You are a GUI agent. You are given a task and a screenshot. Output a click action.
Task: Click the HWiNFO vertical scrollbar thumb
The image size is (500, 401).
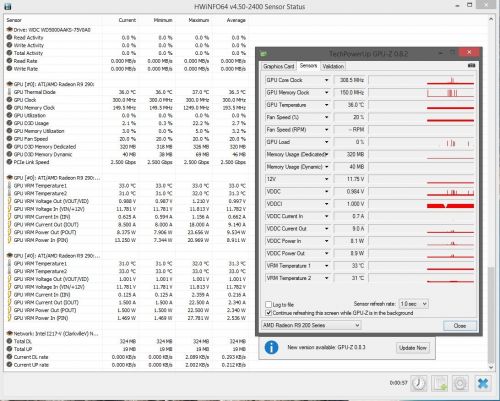click(x=491, y=315)
